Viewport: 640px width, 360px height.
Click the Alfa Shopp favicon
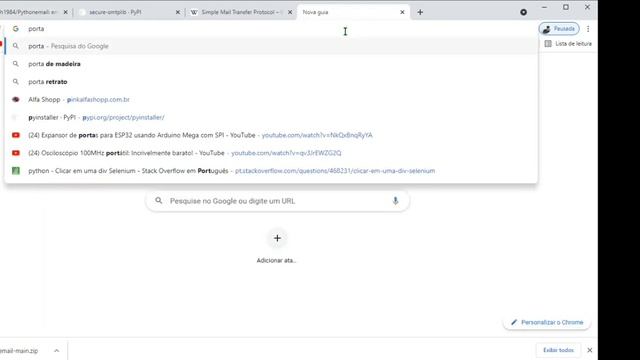[16, 100]
